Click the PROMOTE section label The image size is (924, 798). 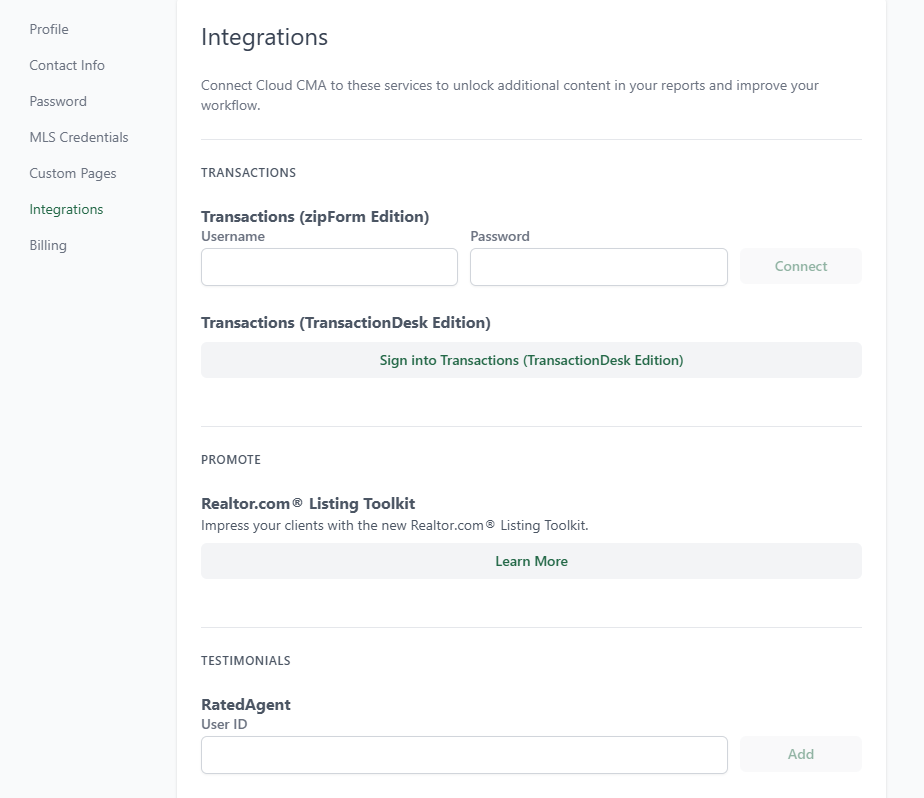pos(230,459)
